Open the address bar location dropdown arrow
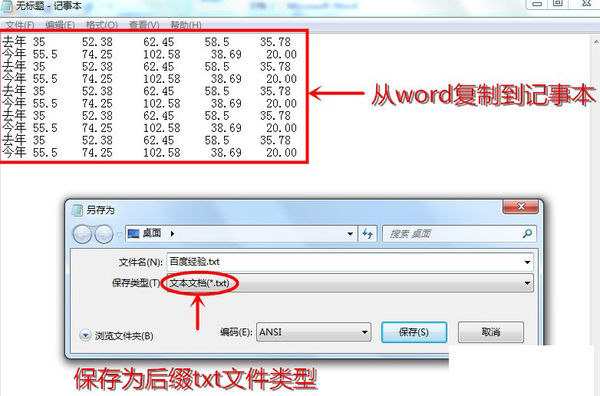This screenshot has width=600, height=396. pyautogui.click(x=350, y=234)
